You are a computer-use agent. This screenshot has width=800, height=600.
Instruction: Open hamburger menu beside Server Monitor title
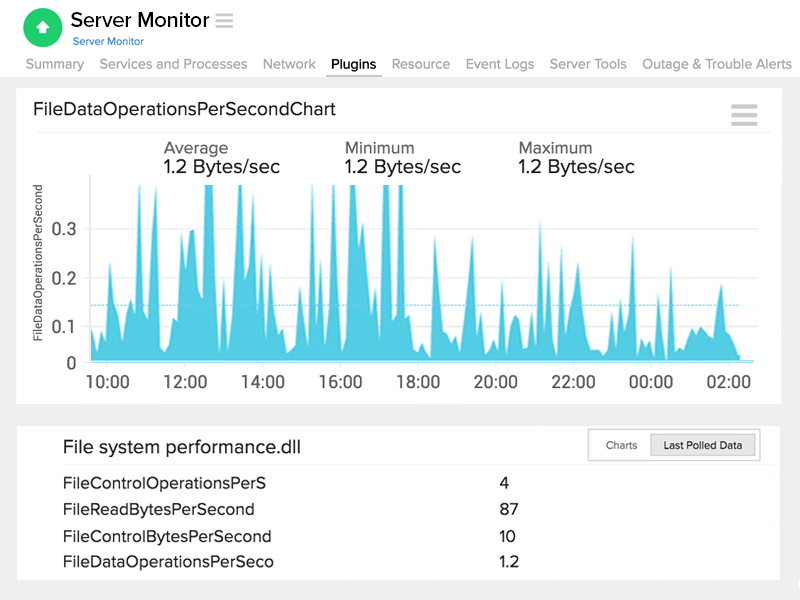(224, 20)
